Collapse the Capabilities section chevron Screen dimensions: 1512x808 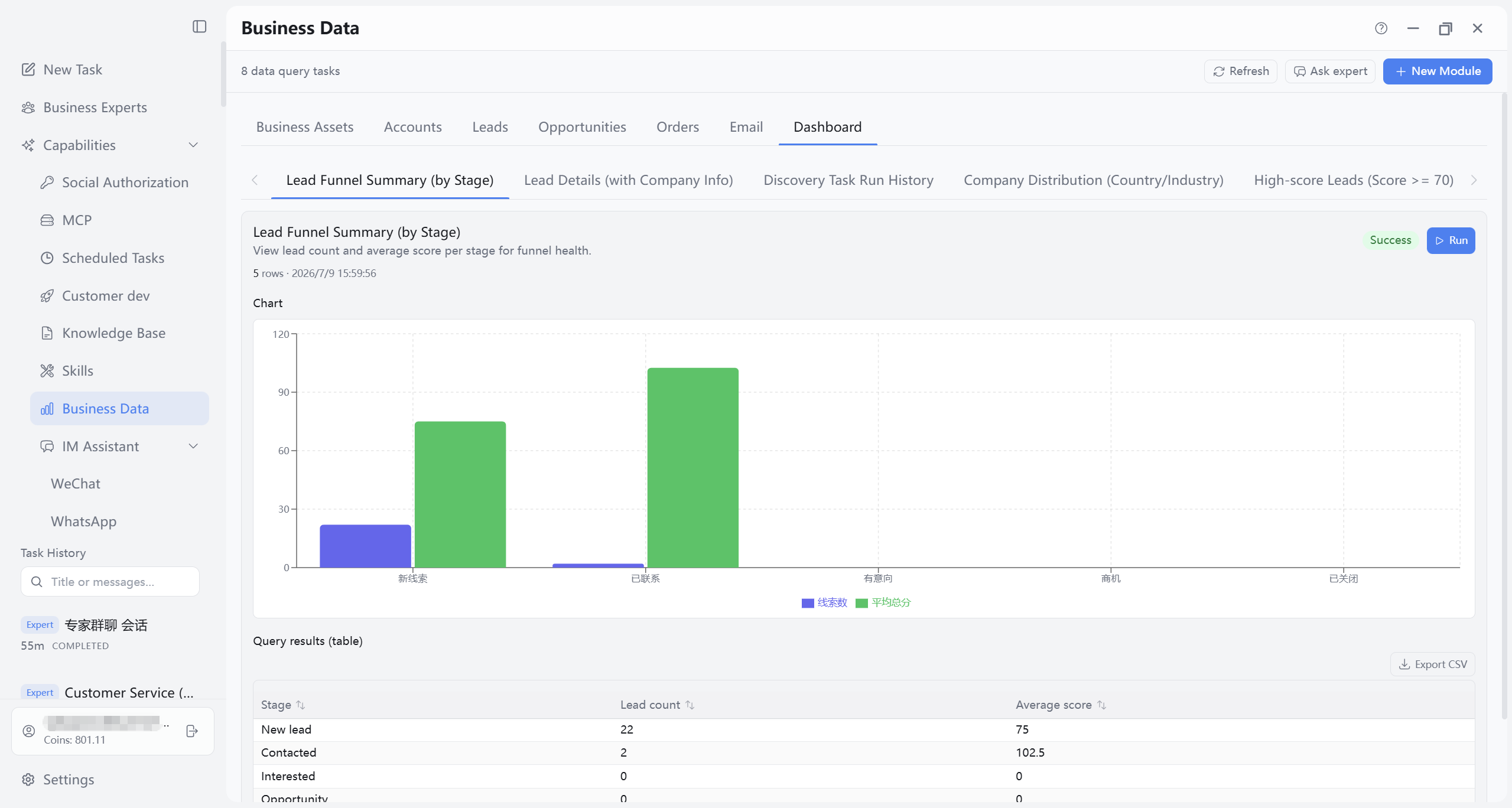click(193, 145)
